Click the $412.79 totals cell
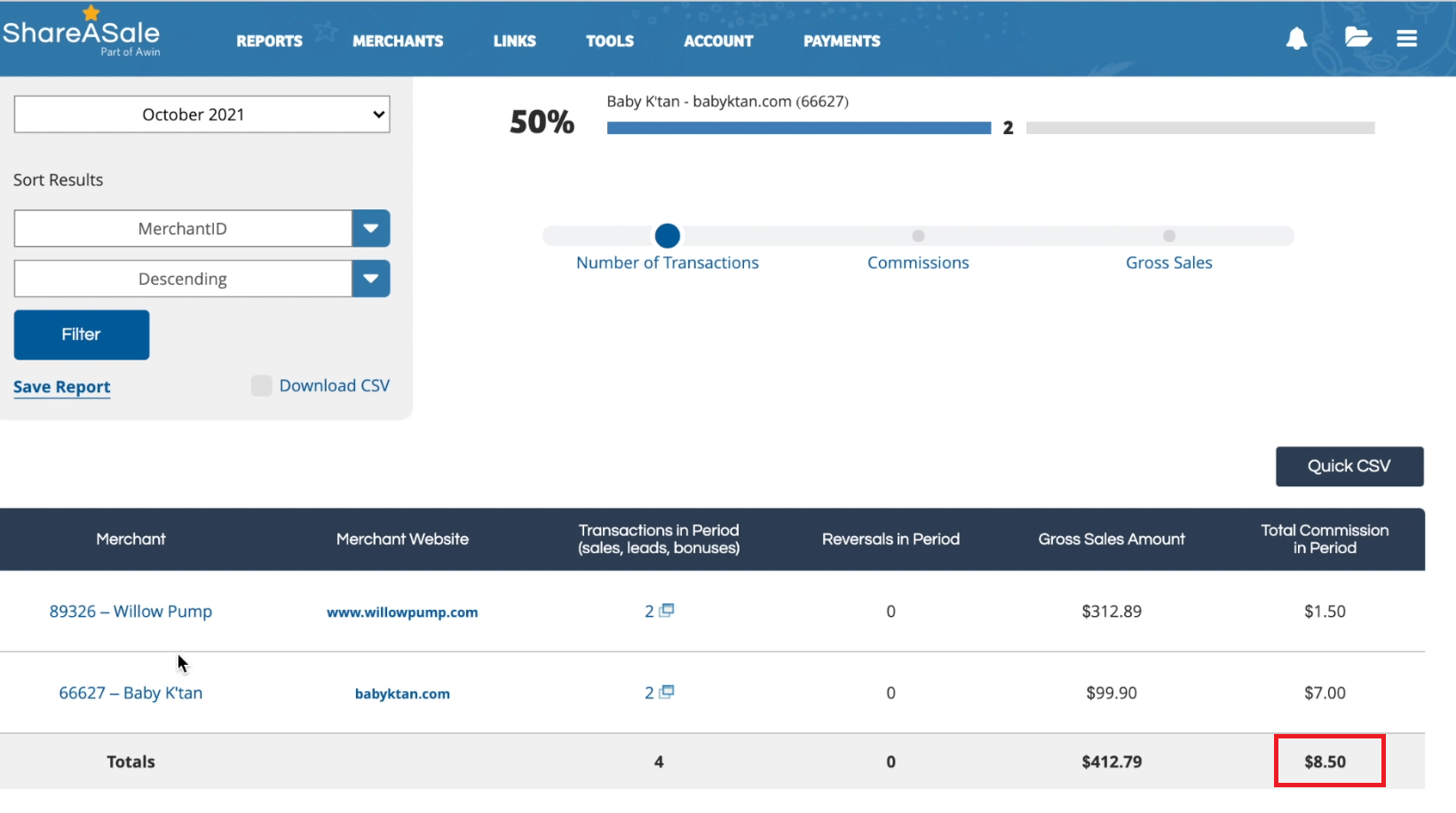This screenshot has width=1456, height=813. tap(1112, 762)
